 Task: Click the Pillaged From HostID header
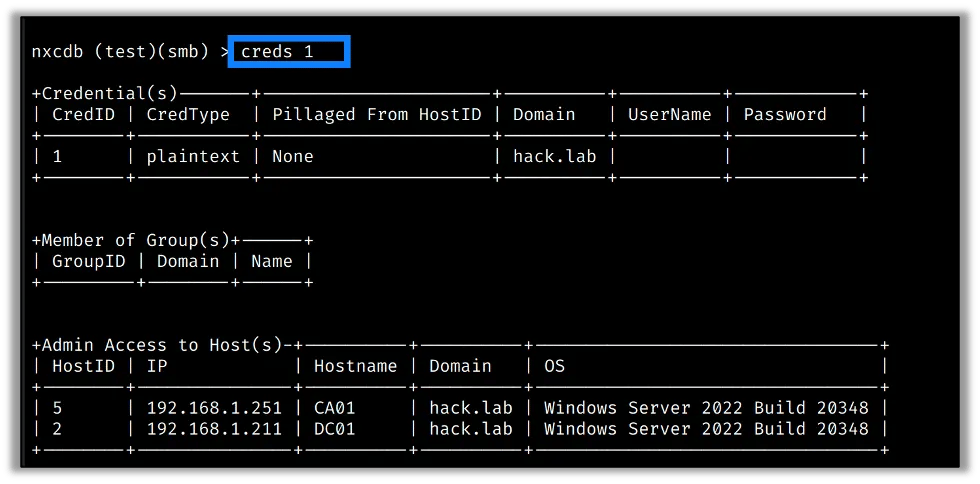point(377,114)
